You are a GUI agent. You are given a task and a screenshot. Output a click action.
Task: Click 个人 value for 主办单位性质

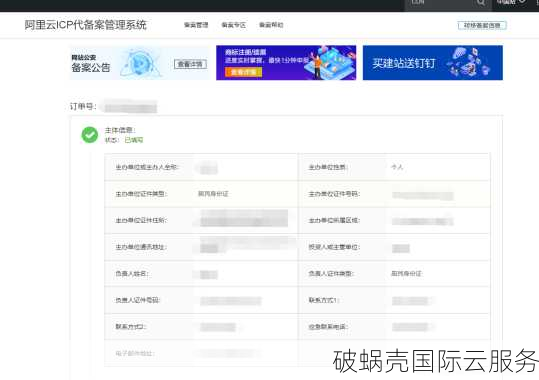point(397,167)
